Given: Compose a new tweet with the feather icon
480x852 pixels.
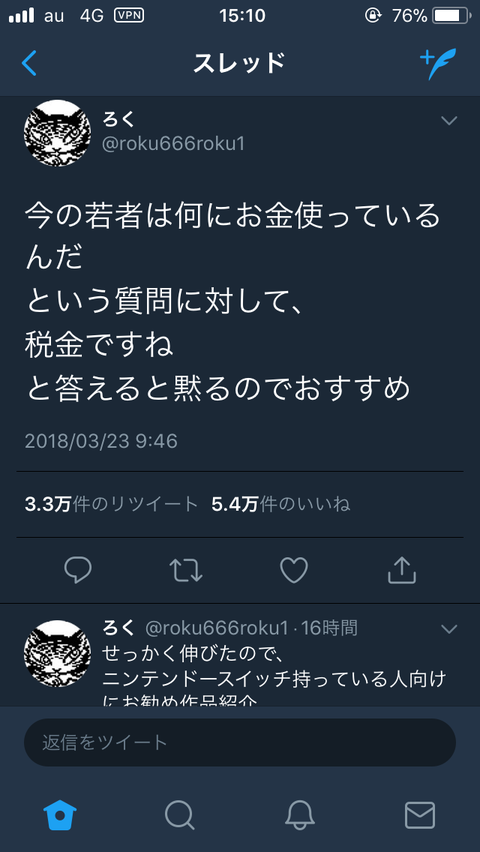Looking at the screenshot, I should (438, 64).
